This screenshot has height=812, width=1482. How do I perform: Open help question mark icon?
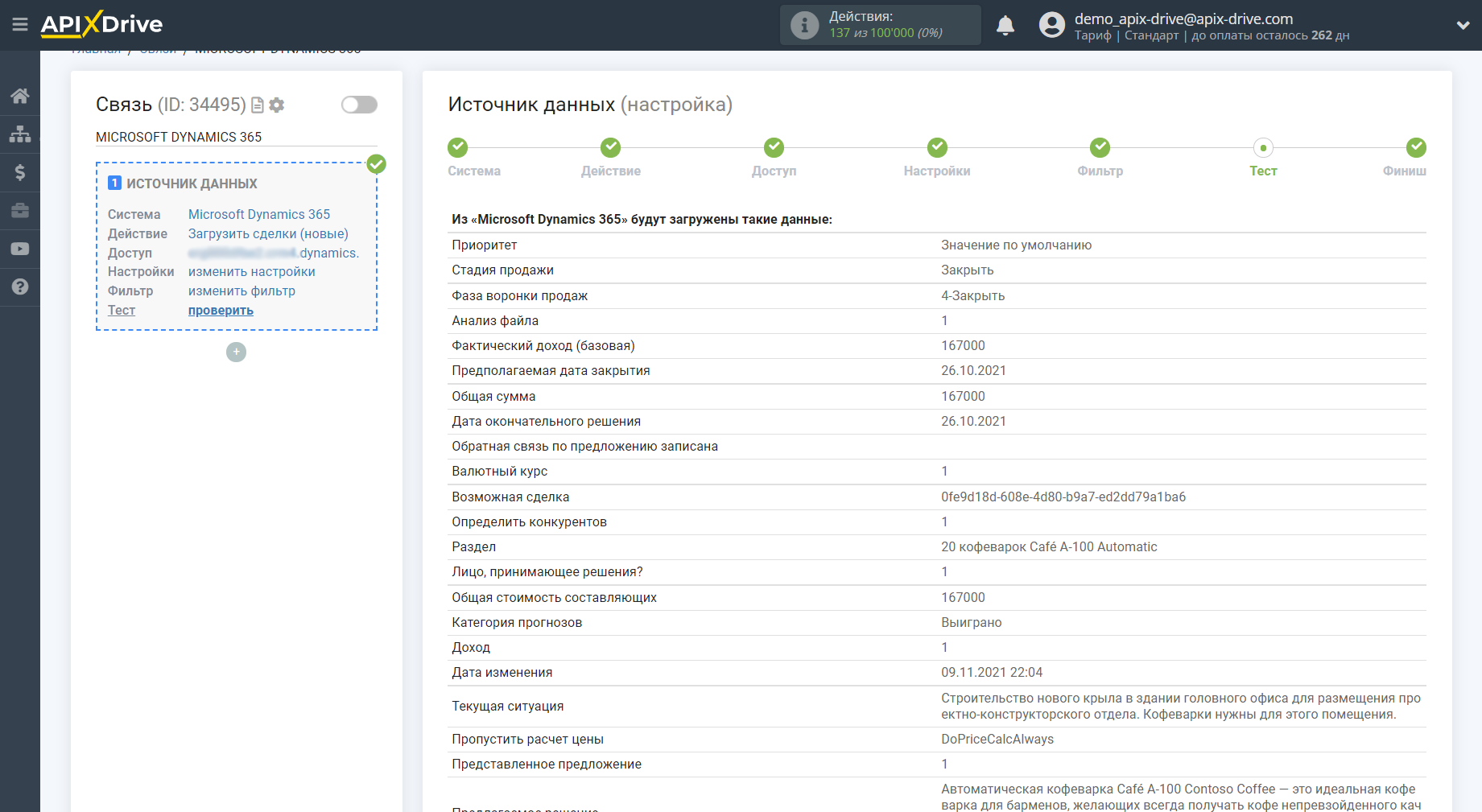click(20, 286)
